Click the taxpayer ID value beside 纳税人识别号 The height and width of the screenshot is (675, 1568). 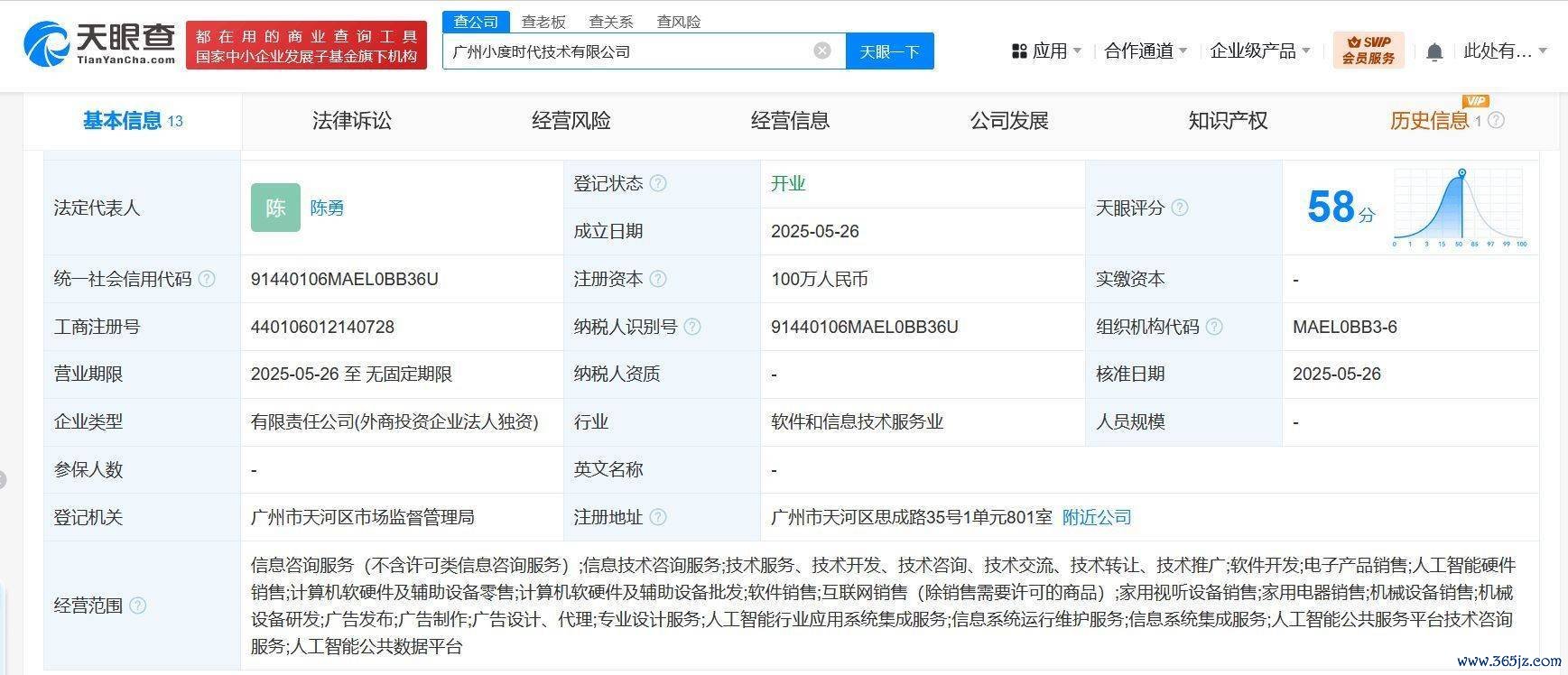click(x=865, y=327)
